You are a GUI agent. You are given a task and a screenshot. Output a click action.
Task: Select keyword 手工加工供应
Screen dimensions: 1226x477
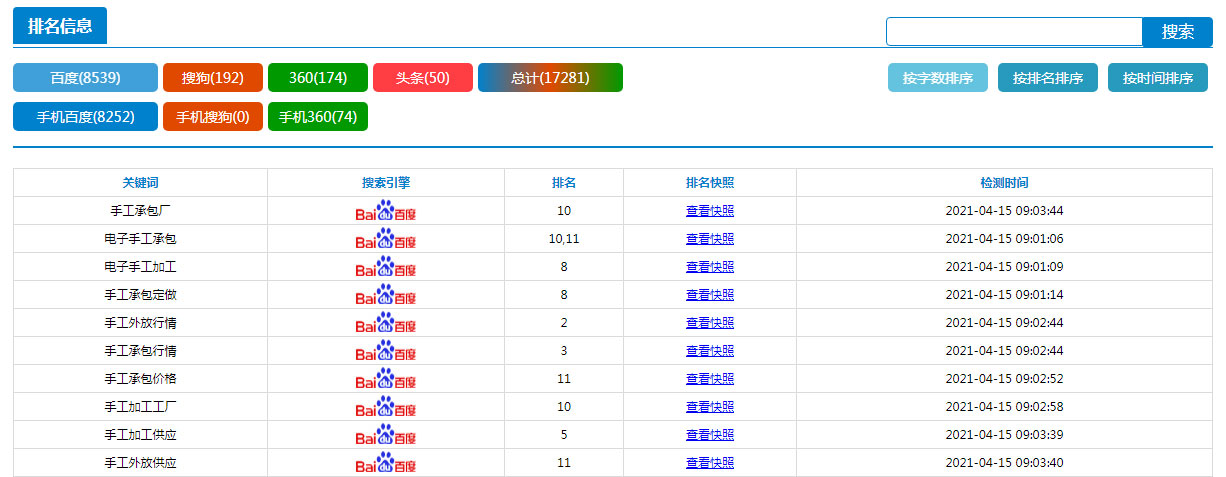click(141, 435)
